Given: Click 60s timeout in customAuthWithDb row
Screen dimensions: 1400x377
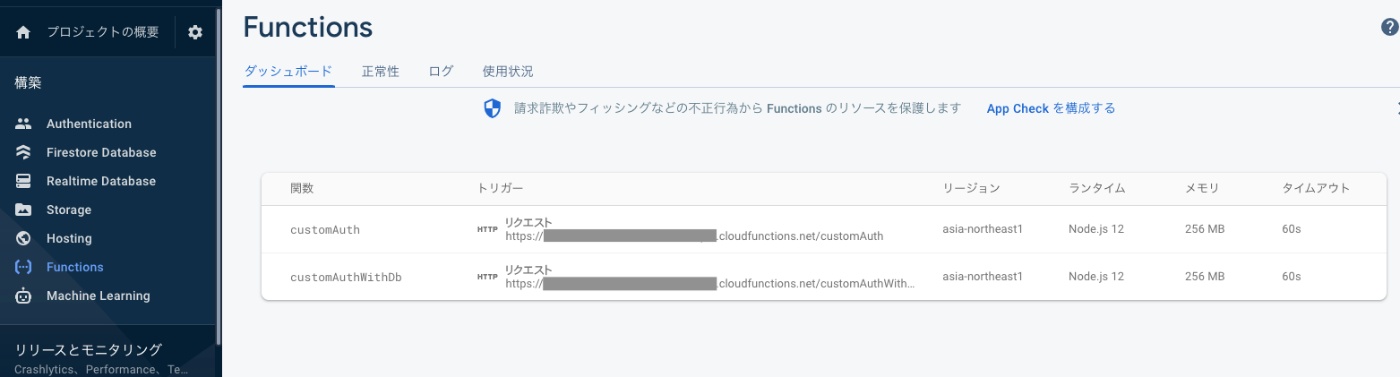Looking at the screenshot, I should click(x=1291, y=277).
